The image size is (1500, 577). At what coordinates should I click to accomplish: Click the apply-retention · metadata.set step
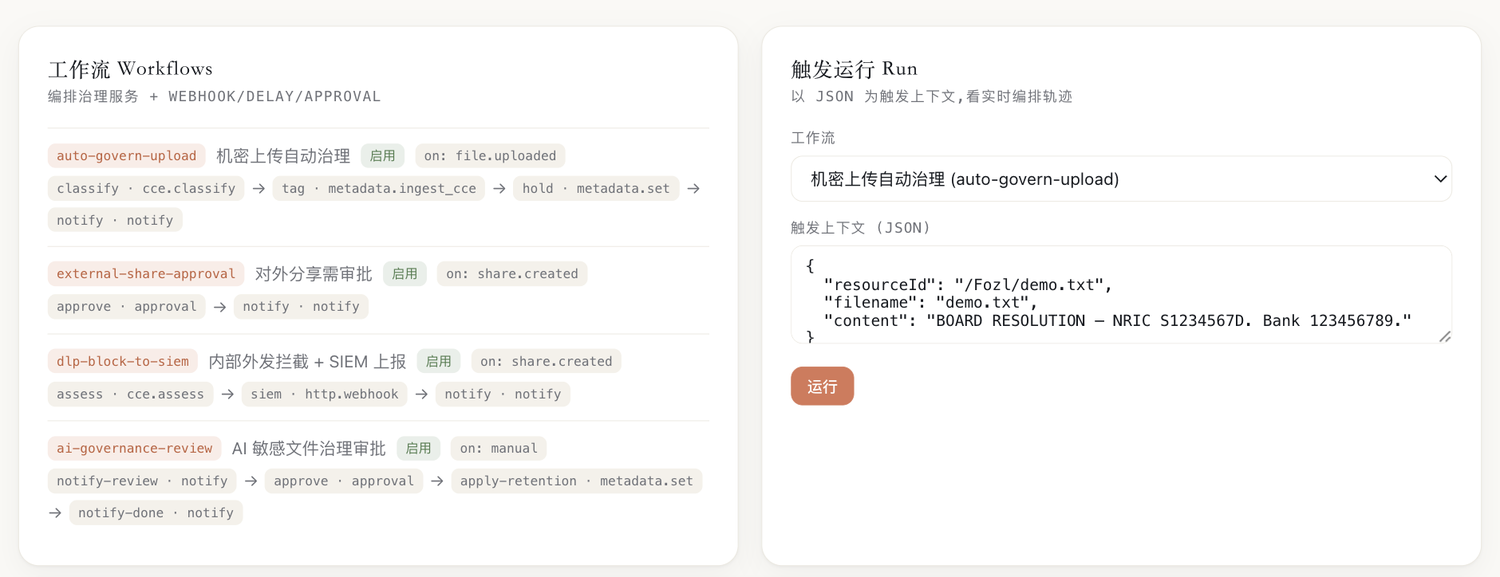point(577,481)
